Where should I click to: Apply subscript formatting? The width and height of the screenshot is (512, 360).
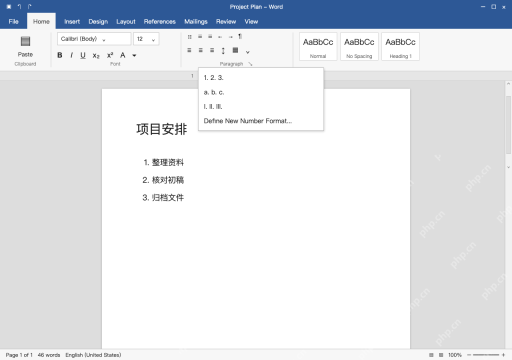(x=96, y=56)
